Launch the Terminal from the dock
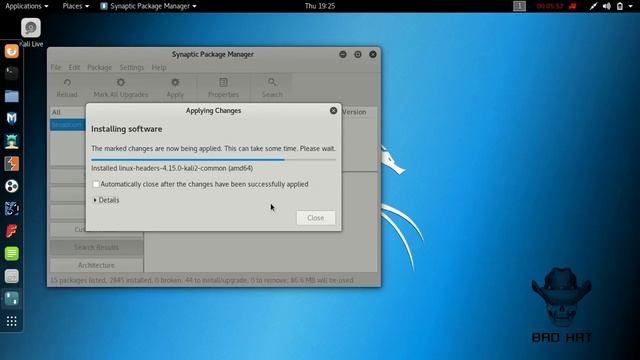Image resolution: width=640 pixels, height=360 pixels. pyautogui.click(x=11, y=74)
